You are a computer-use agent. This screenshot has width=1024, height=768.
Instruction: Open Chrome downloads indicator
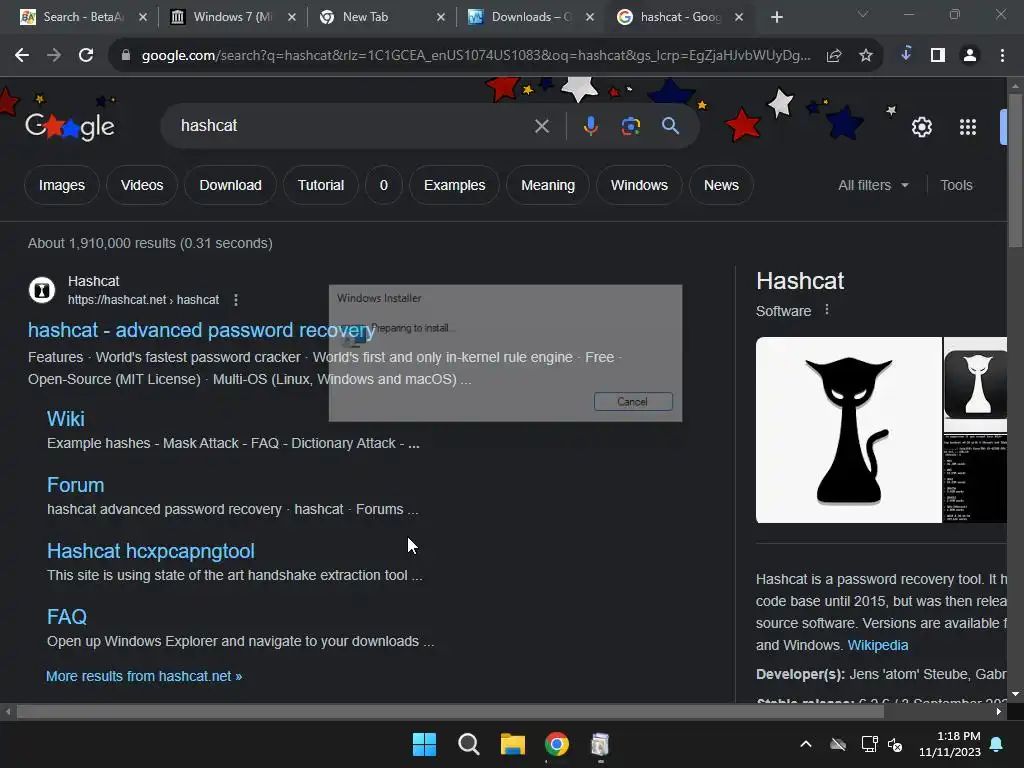point(906,54)
